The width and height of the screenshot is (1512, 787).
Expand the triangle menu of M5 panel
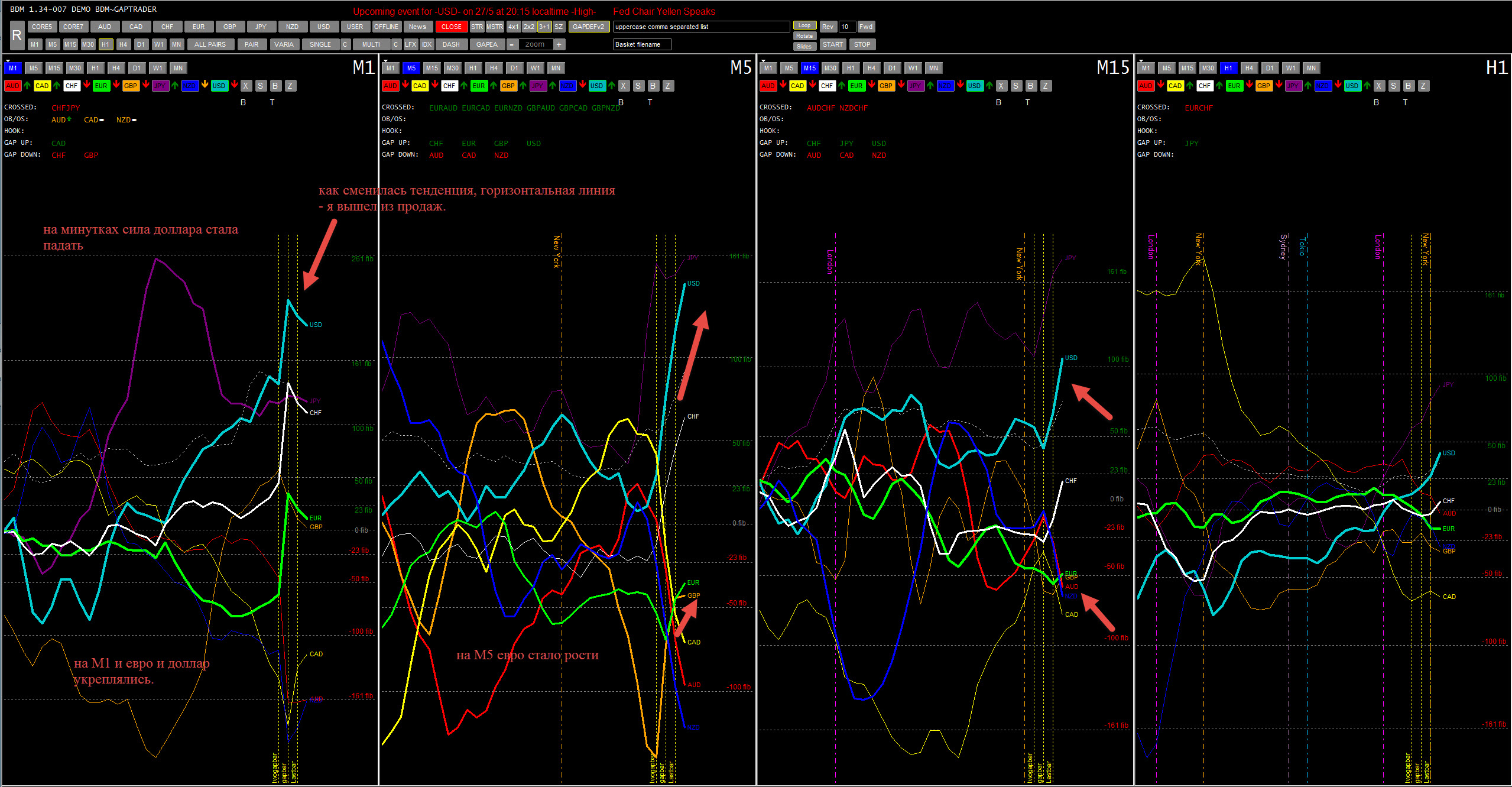[385, 61]
